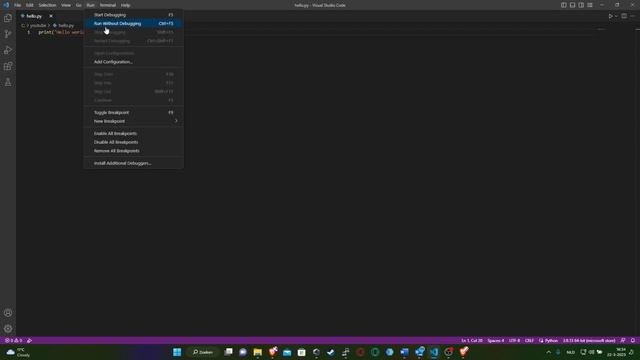
Task: Show hidden system tray icons chevron
Action: pyautogui.click(x=549, y=352)
